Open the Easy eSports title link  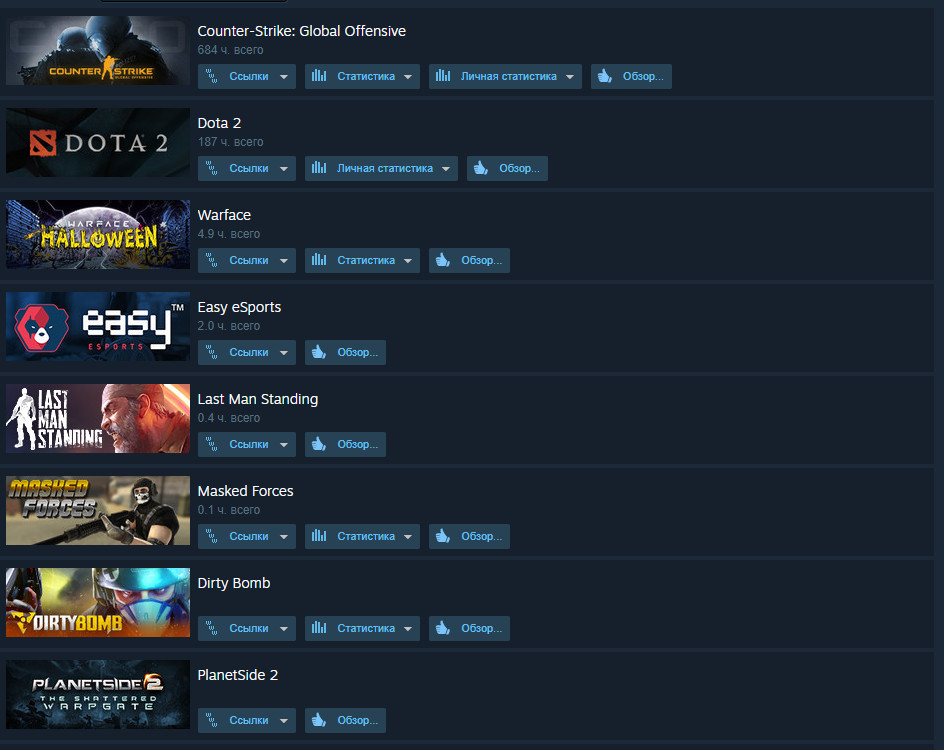point(239,307)
